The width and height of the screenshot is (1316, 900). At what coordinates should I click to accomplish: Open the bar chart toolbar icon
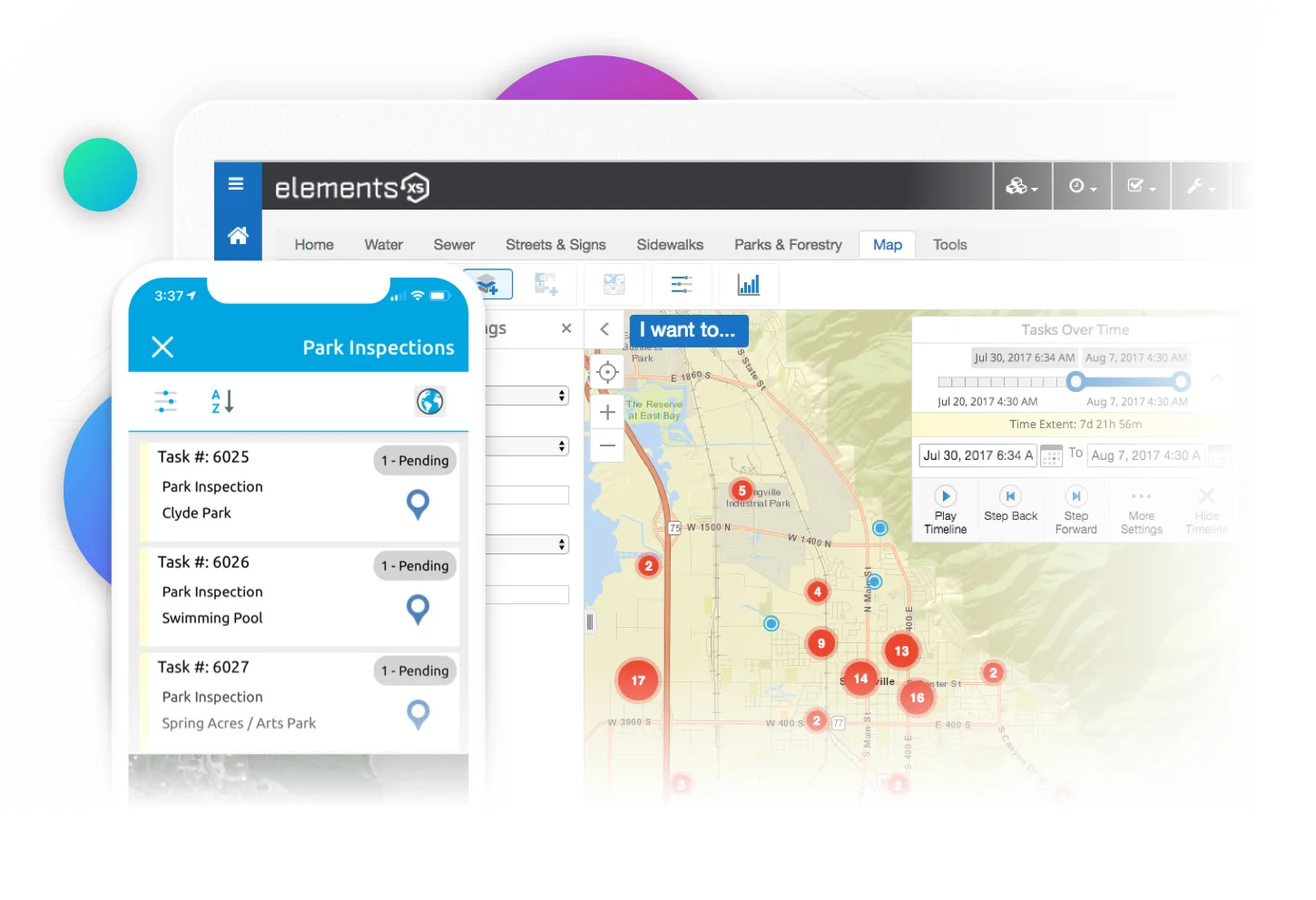coord(749,285)
